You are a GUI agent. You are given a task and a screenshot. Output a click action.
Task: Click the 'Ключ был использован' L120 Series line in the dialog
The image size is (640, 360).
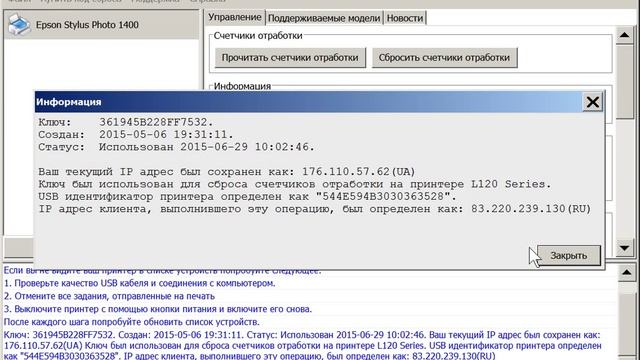[294, 184]
